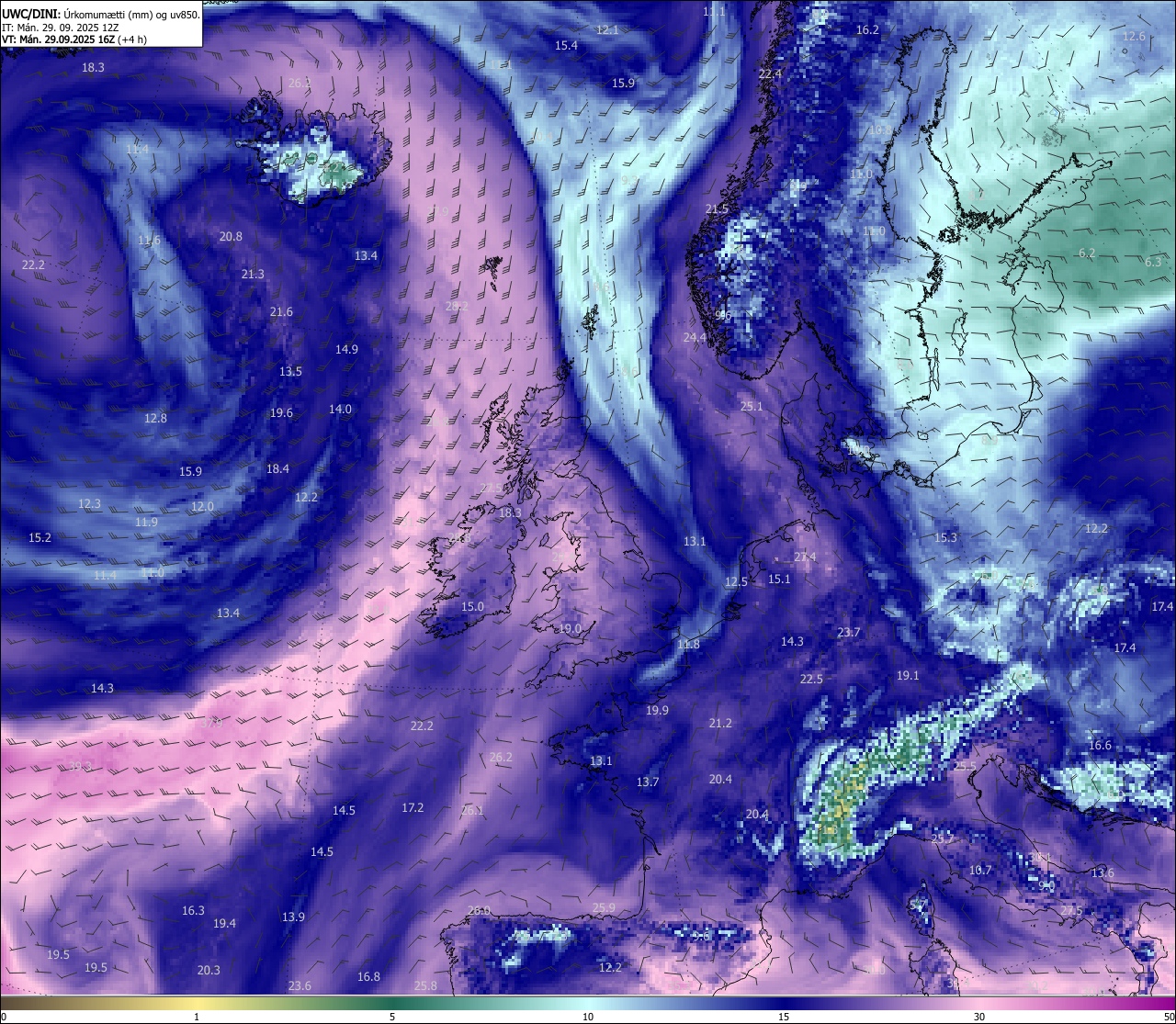Screen dimensions: 1176x1024
Task: Click the 15.4 value label
Action: pyautogui.click(x=566, y=45)
